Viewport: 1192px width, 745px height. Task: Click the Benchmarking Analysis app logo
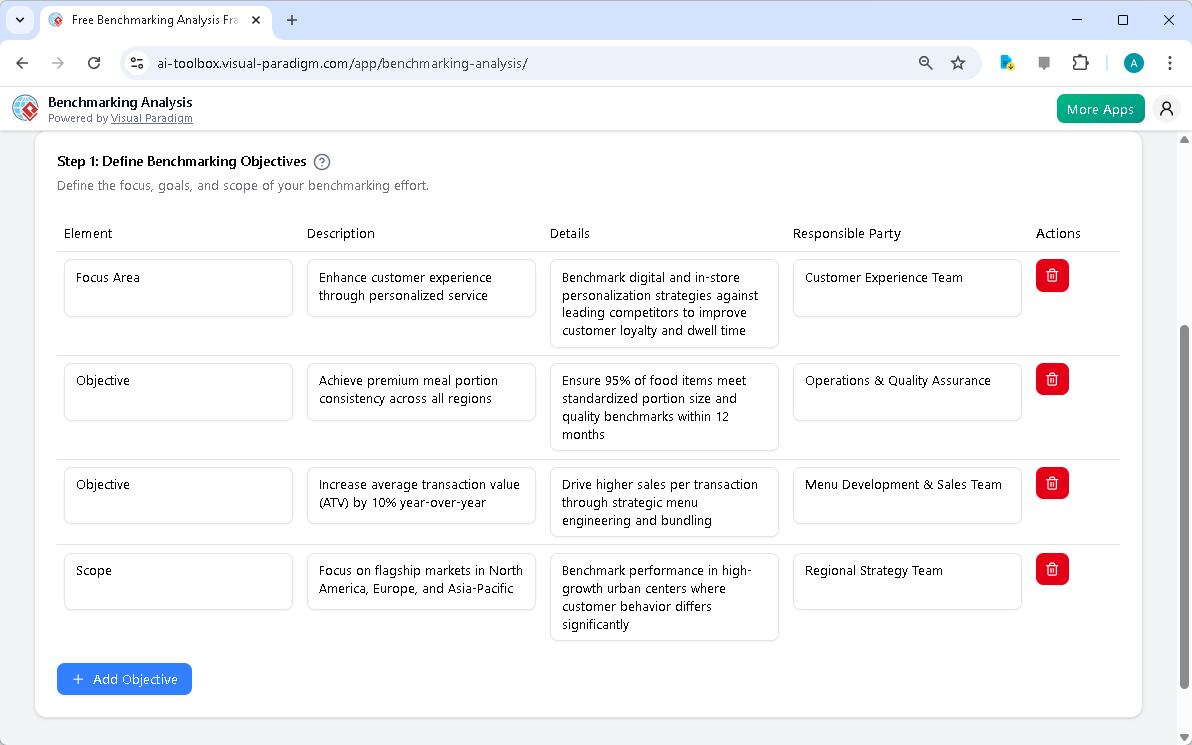tap(26, 109)
